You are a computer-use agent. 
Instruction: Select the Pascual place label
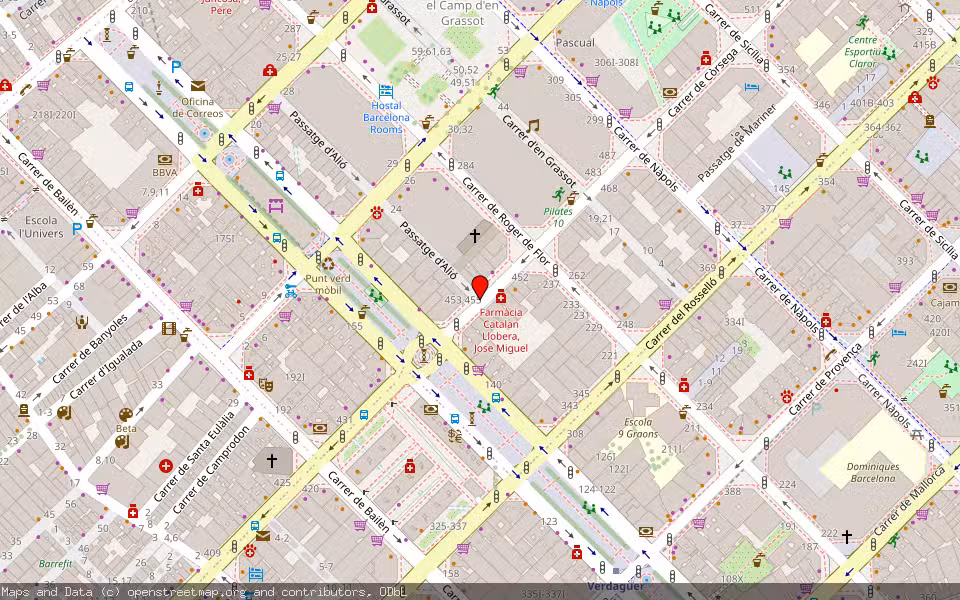tap(575, 43)
